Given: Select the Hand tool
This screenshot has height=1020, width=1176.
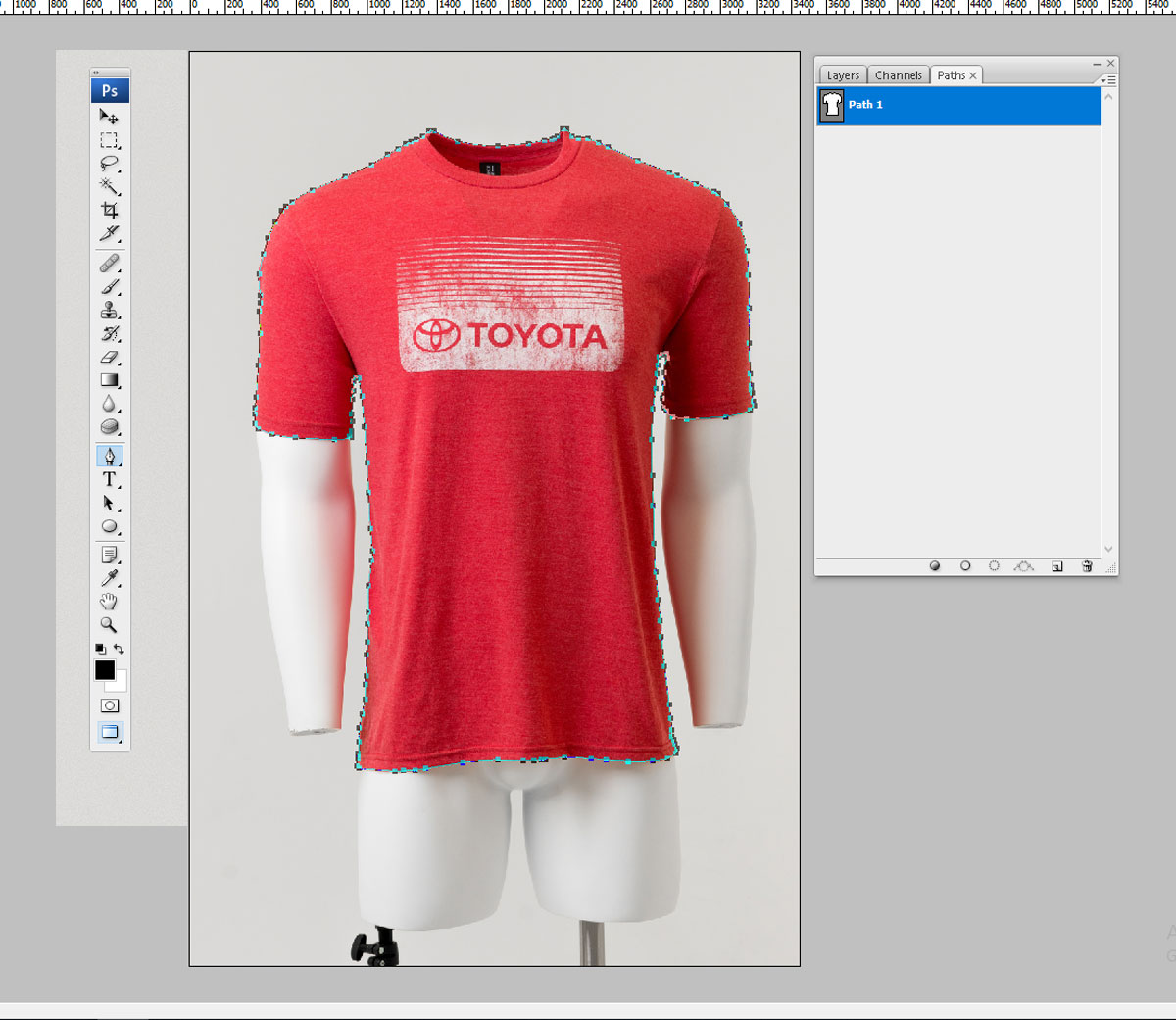Looking at the screenshot, I should (x=109, y=602).
